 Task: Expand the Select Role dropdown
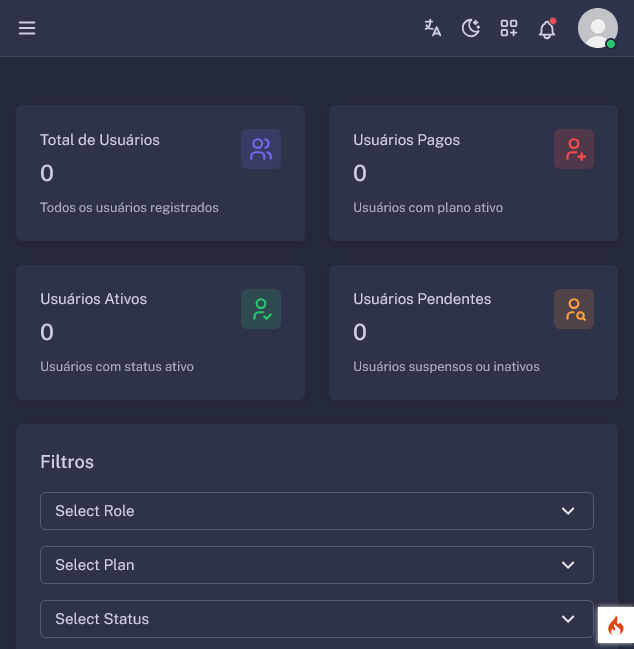316,511
